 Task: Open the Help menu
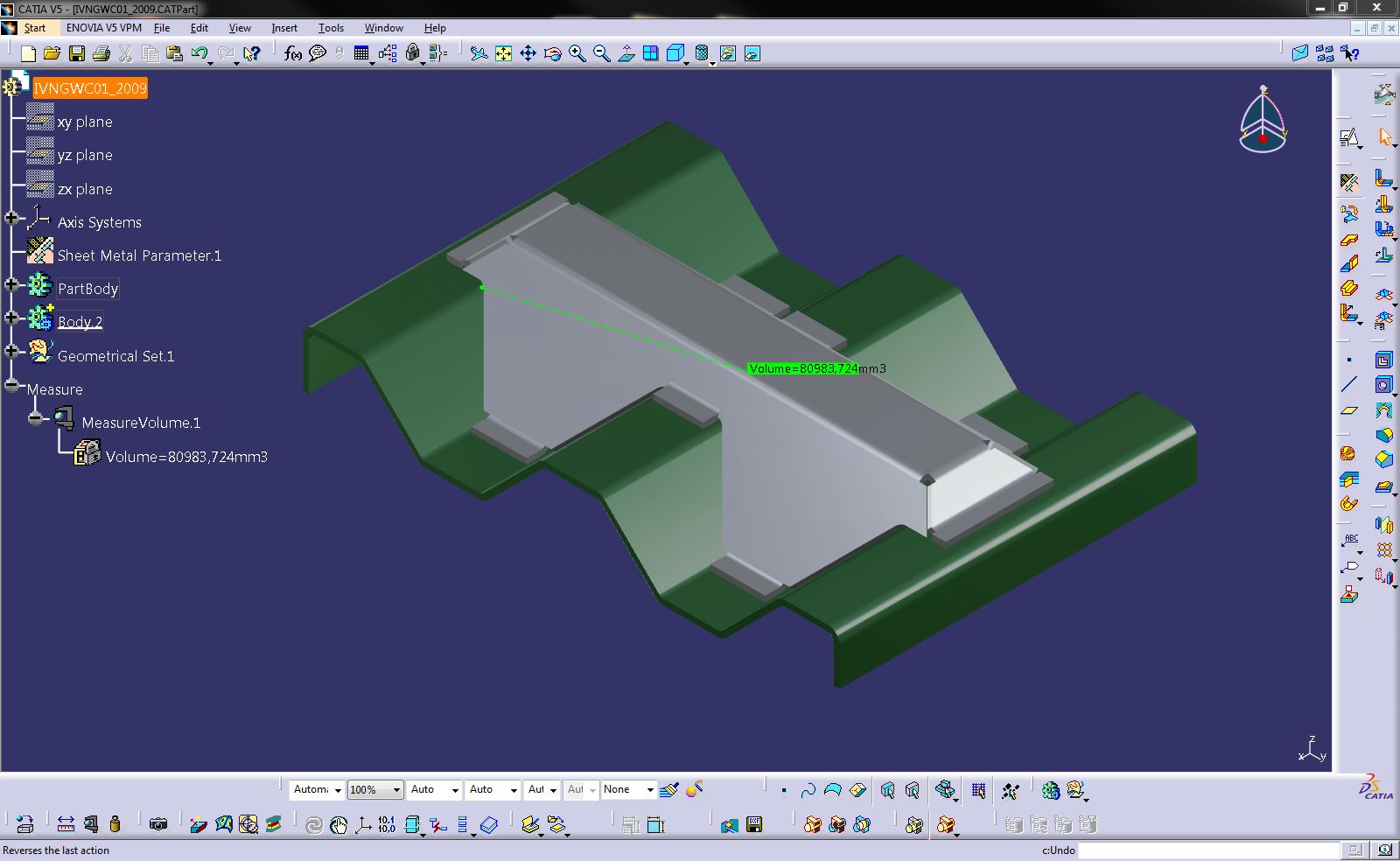click(x=435, y=28)
